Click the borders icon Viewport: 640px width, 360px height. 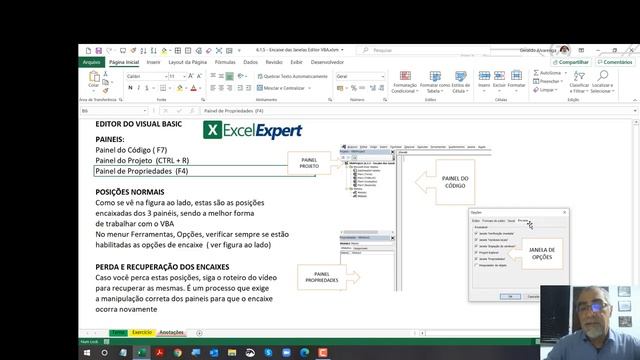click(x=163, y=88)
